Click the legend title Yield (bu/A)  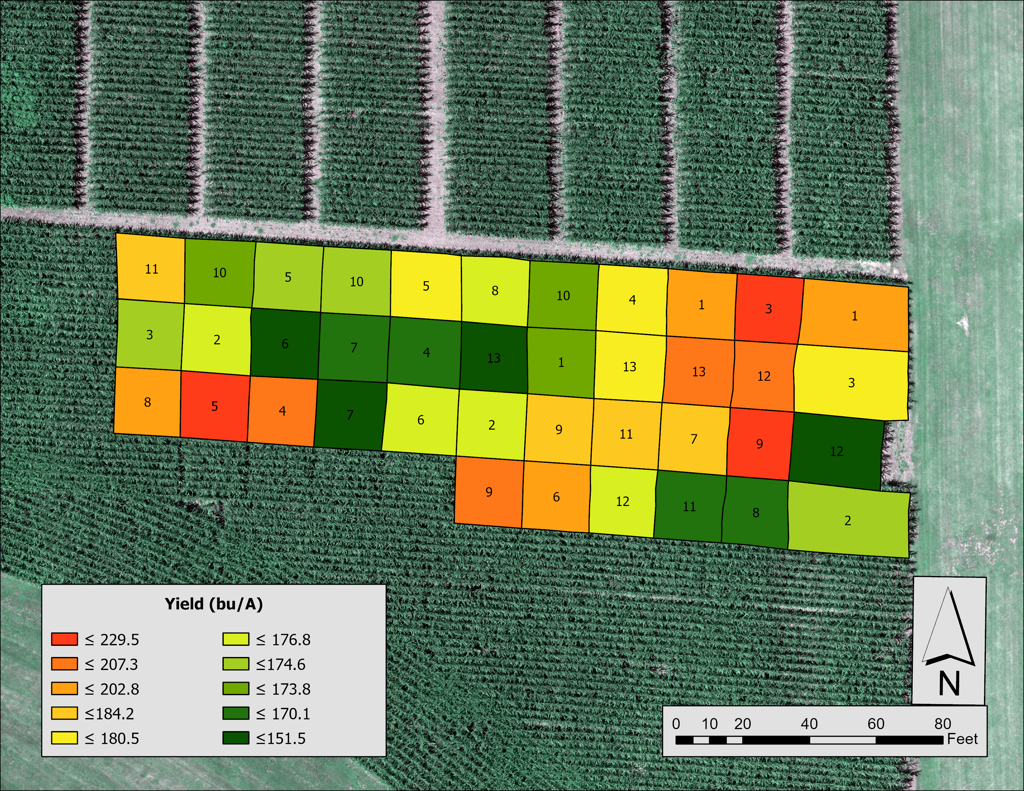(x=214, y=604)
